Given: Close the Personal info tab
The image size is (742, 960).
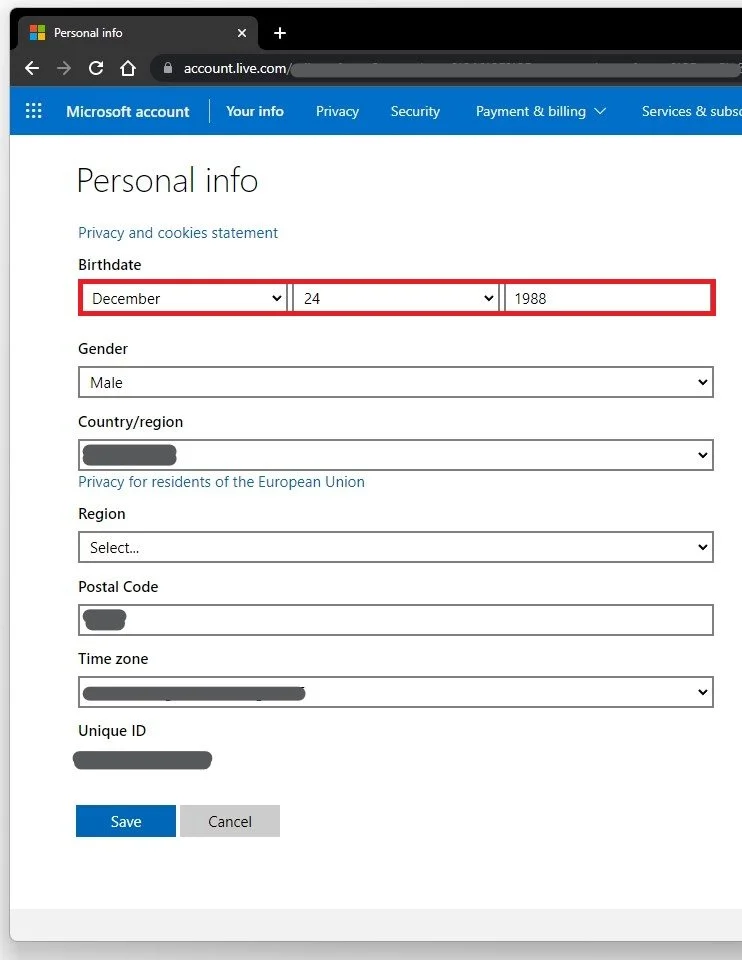Looking at the screenshot, I should (x=242, y=33).
